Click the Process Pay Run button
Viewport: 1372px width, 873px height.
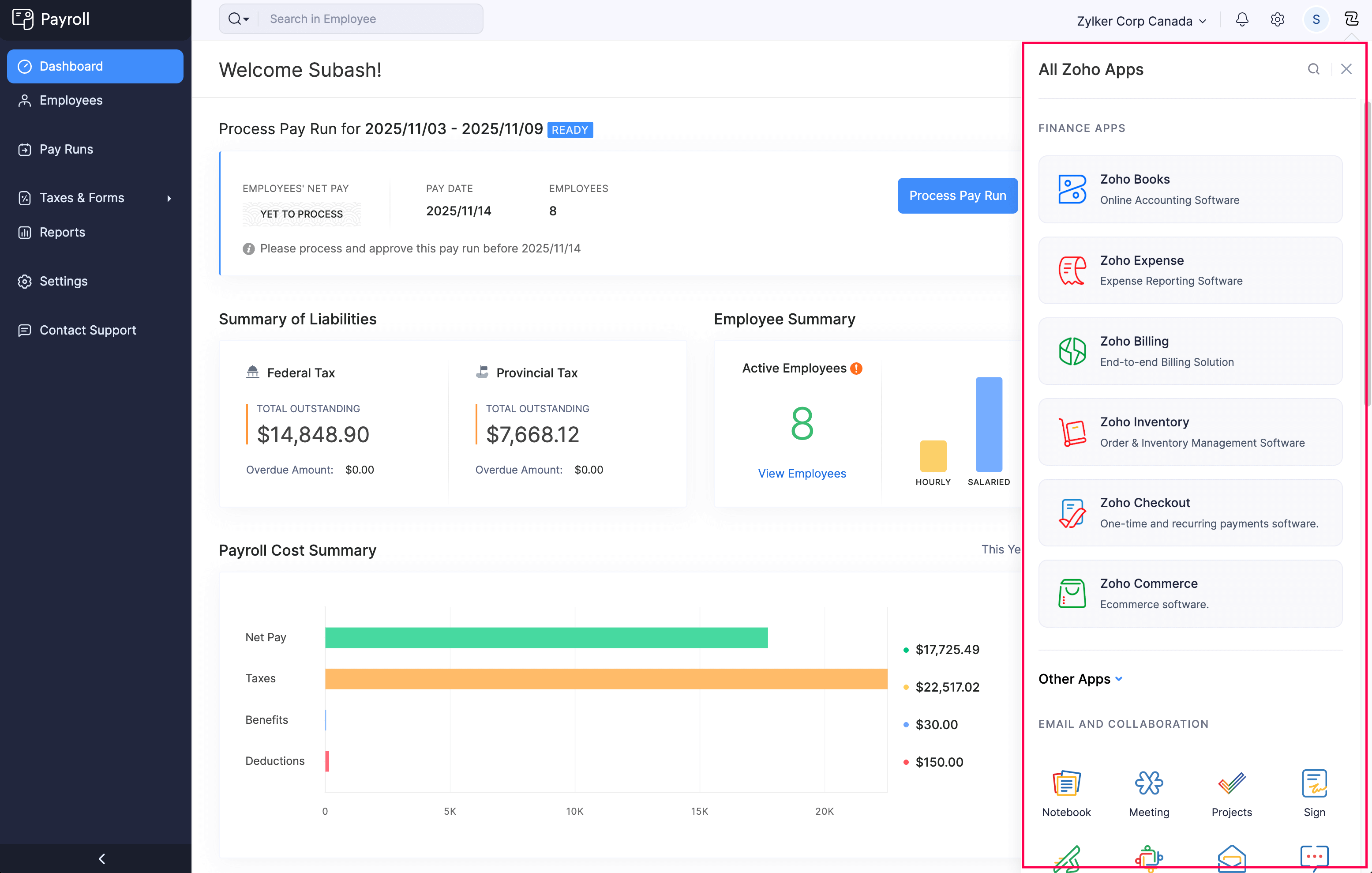[x=957, y=196]
